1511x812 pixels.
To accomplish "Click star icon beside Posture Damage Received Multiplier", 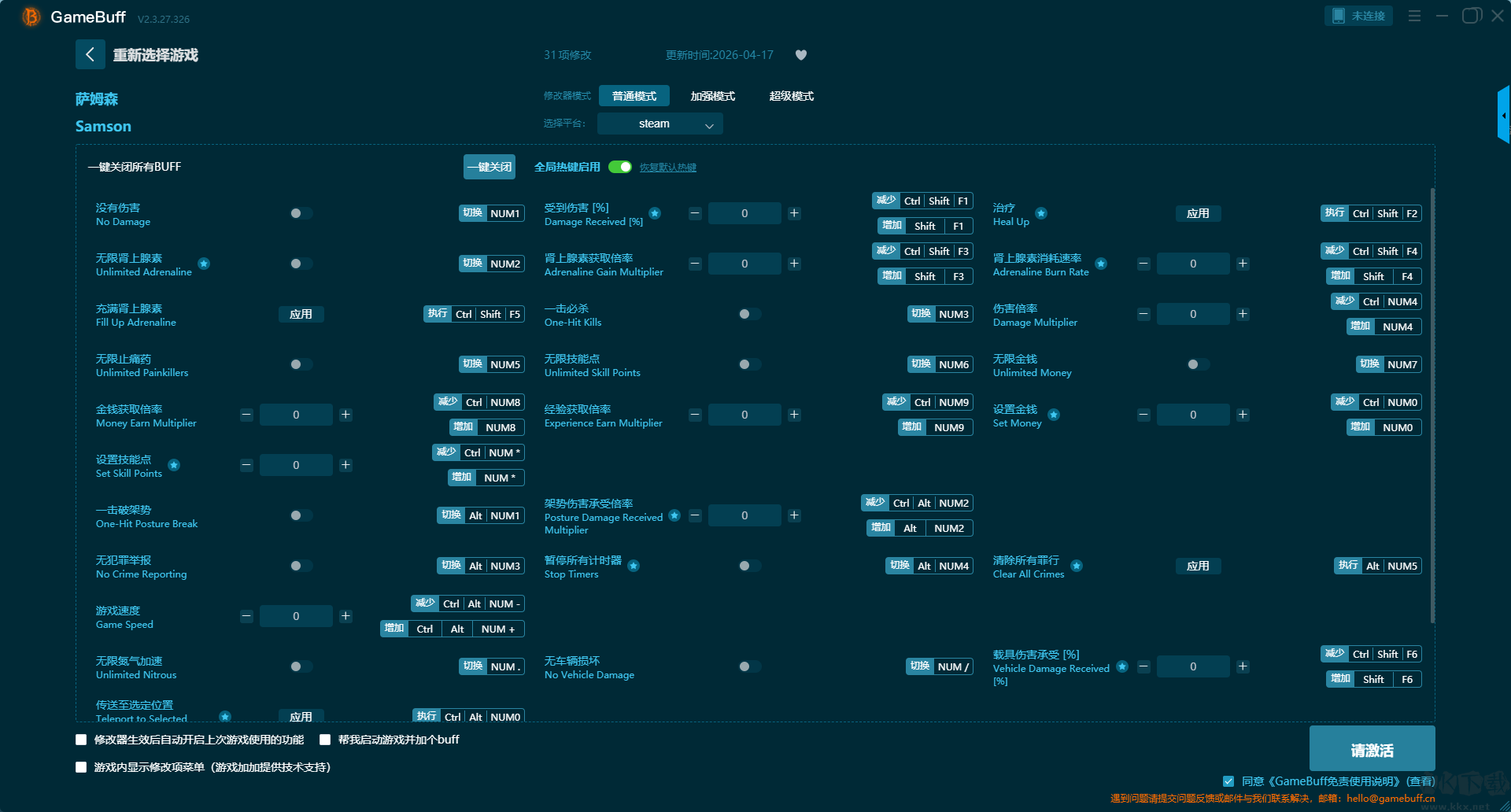I will point(674,515).
